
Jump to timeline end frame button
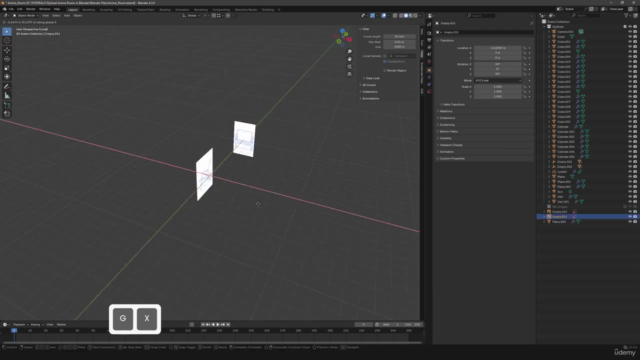[228, 324]
